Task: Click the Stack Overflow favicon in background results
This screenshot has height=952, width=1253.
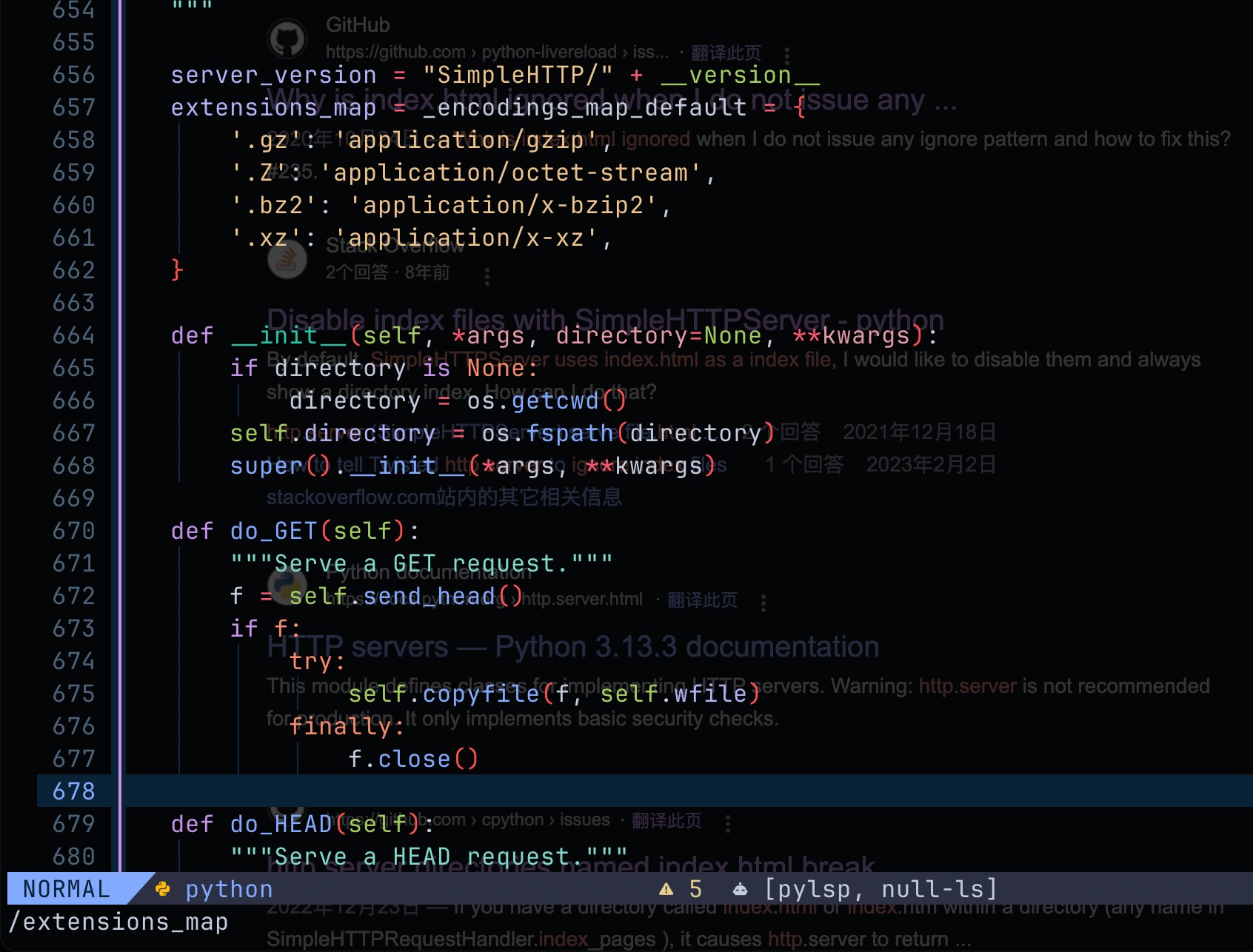Action: [287, 259]
